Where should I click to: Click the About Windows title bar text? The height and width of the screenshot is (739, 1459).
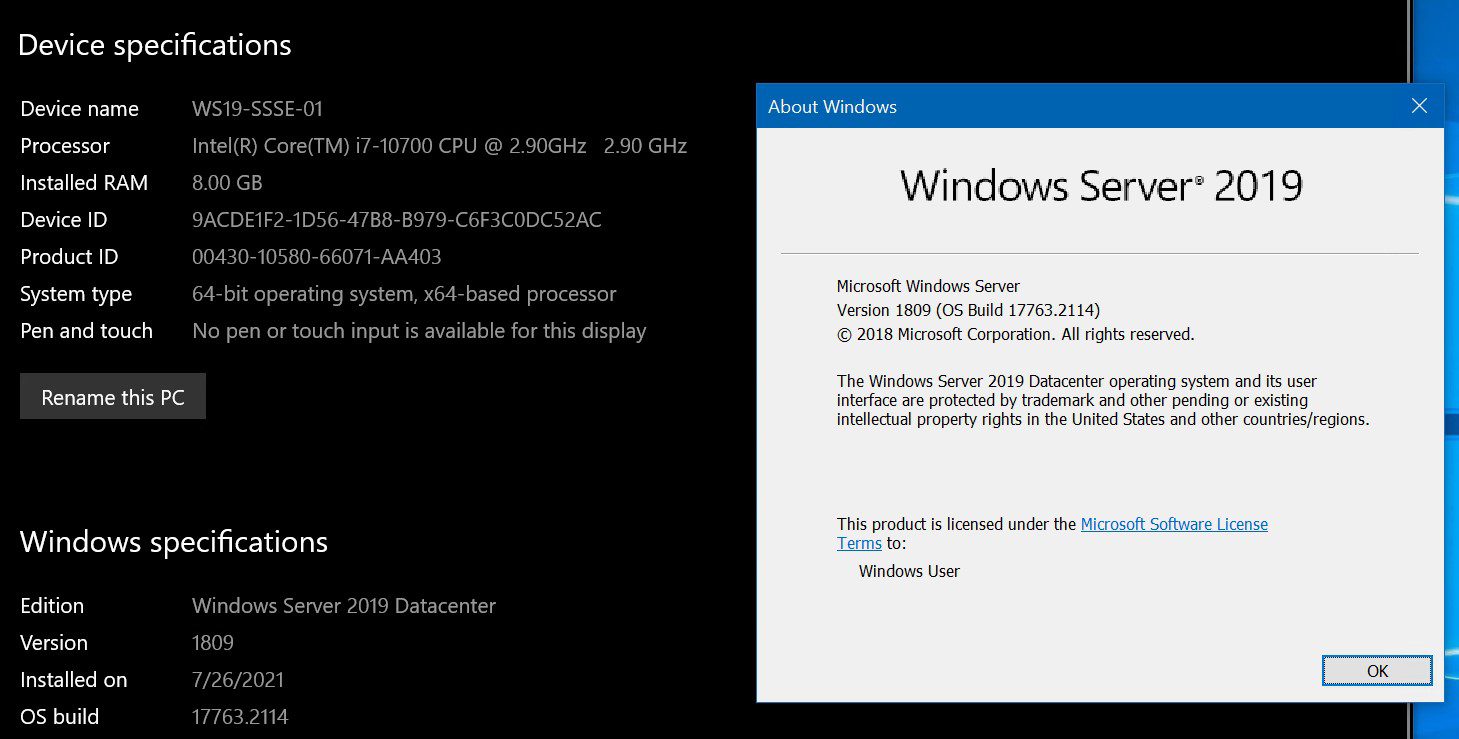click(x=832, y=106)
